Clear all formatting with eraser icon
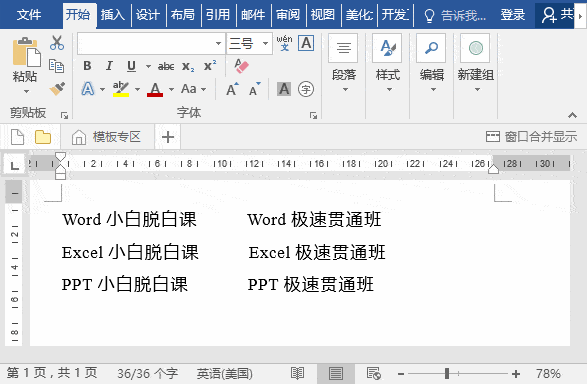The width and height of the screenshot is (587, 384). tap(241, 66)
